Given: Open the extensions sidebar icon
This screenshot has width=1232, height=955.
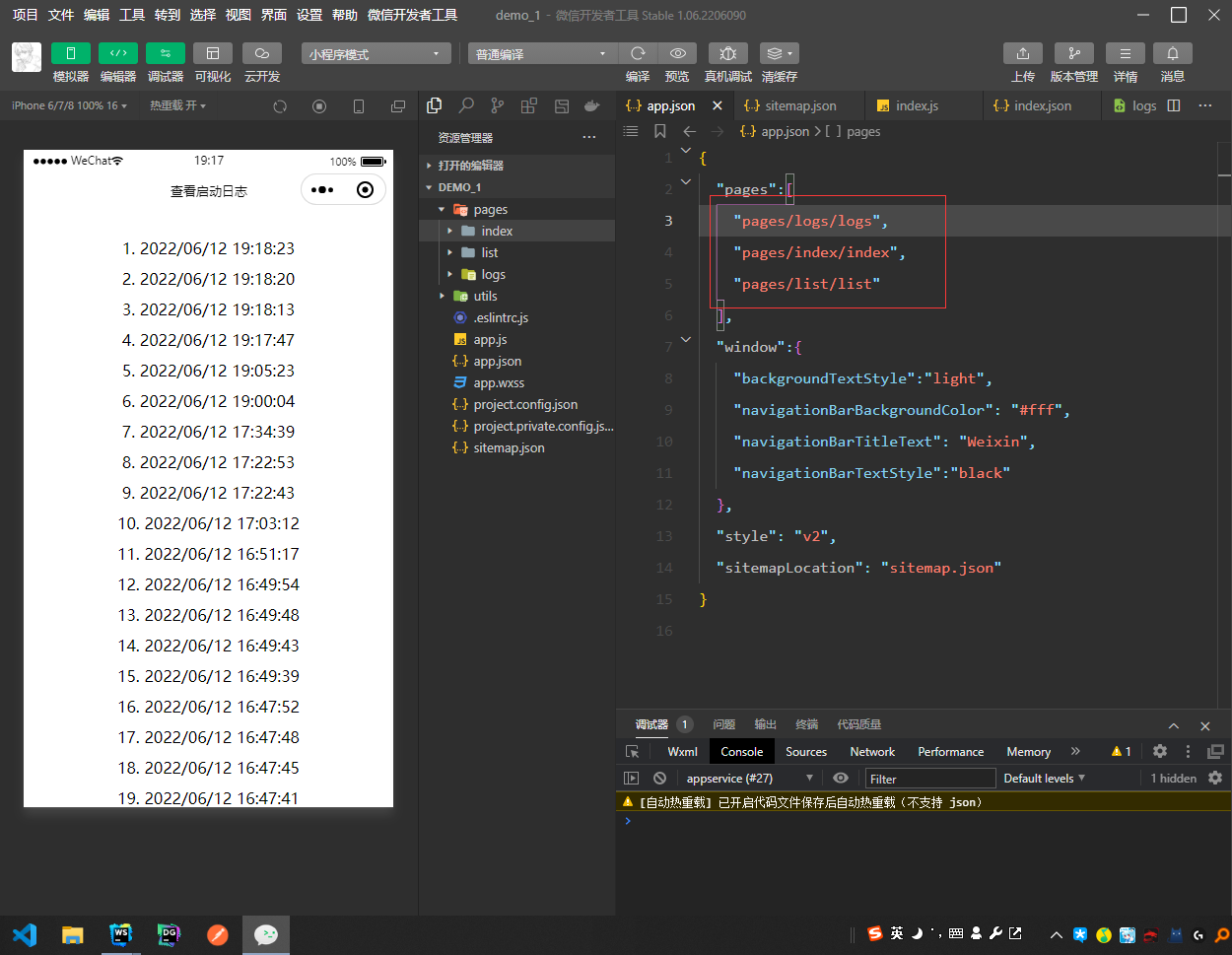Looking at the screenshot, I should (x=529, y=105).
